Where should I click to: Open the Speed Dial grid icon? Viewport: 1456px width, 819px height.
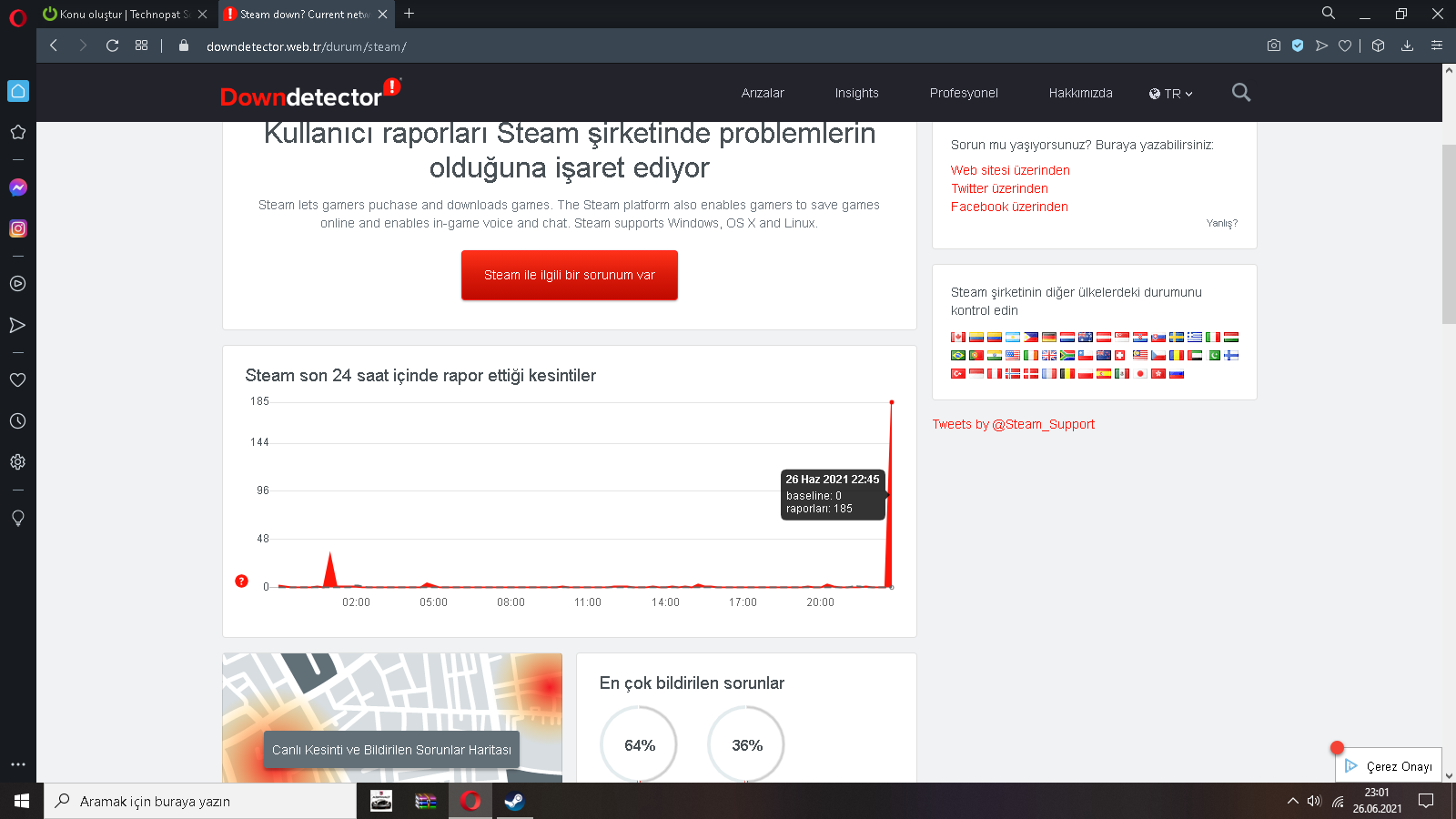coord(142,45)
